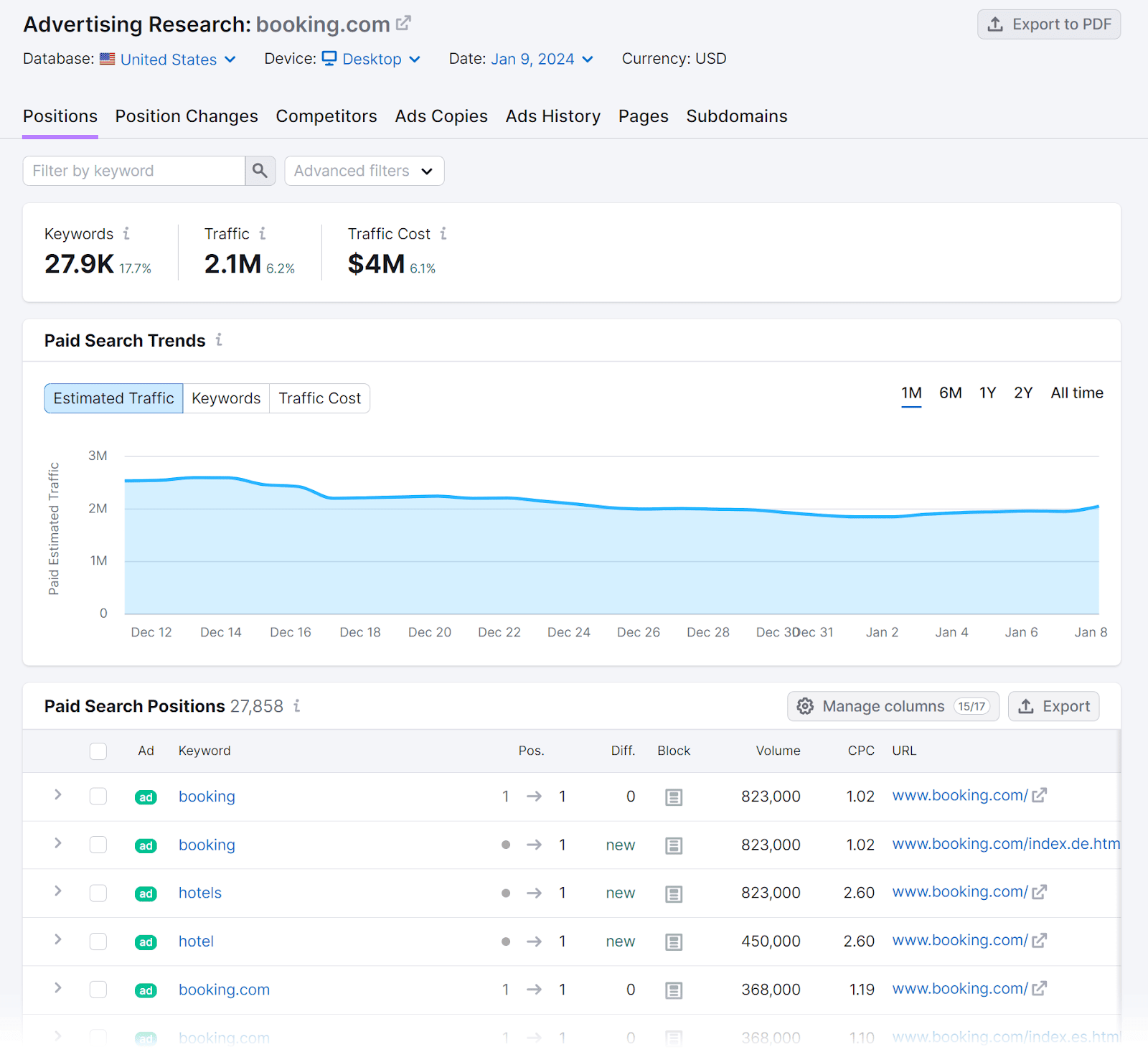Select the header checkbox in the positions table

click(98, 751)
